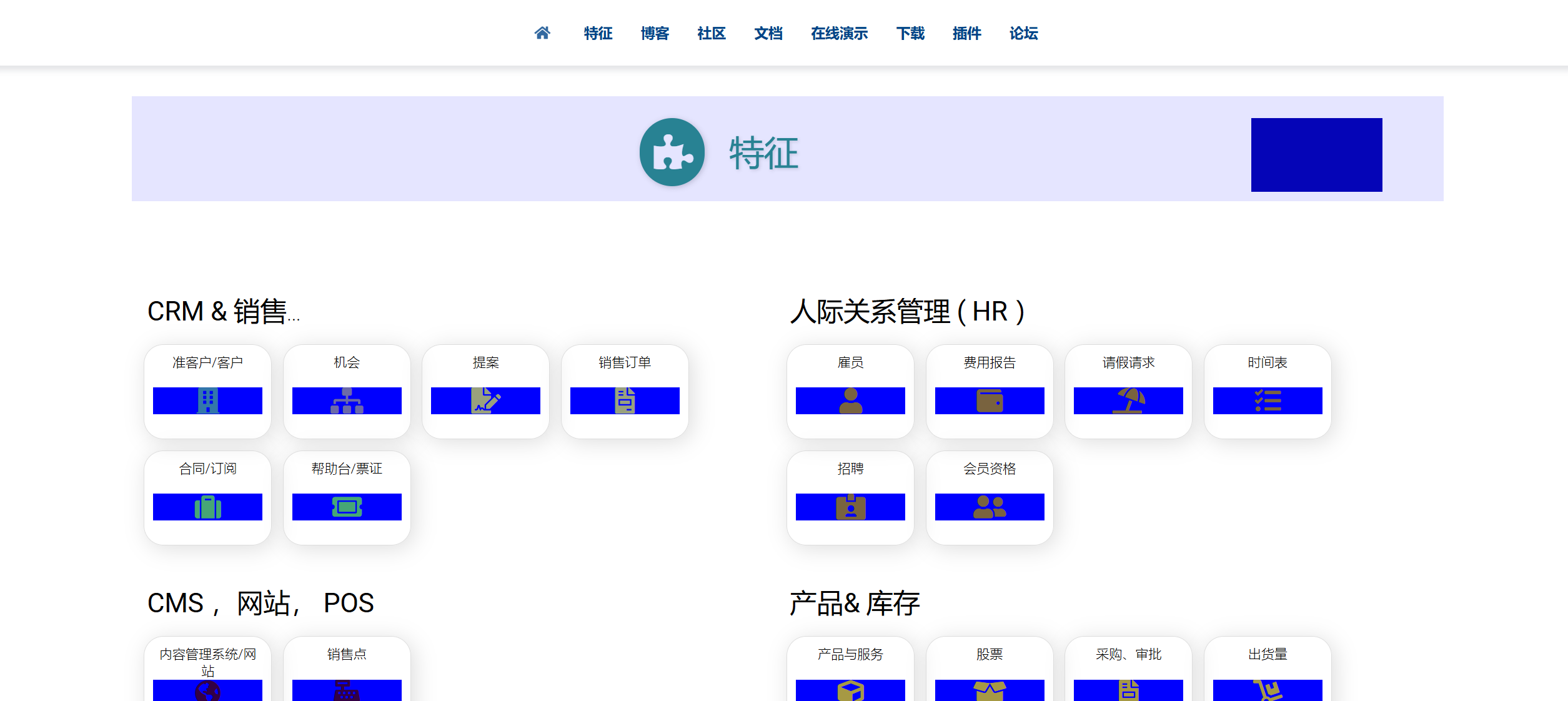This screenshot has width=1568, height=701.
Task: Click the 销售订单 invoice icon
Action: click(x=625, y=400)
